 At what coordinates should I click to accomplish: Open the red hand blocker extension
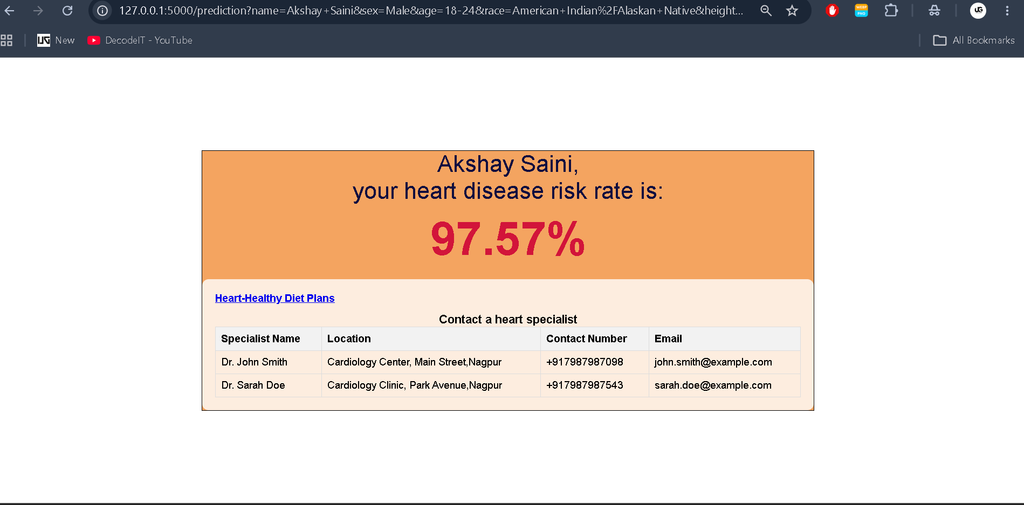tap(832, 10)
